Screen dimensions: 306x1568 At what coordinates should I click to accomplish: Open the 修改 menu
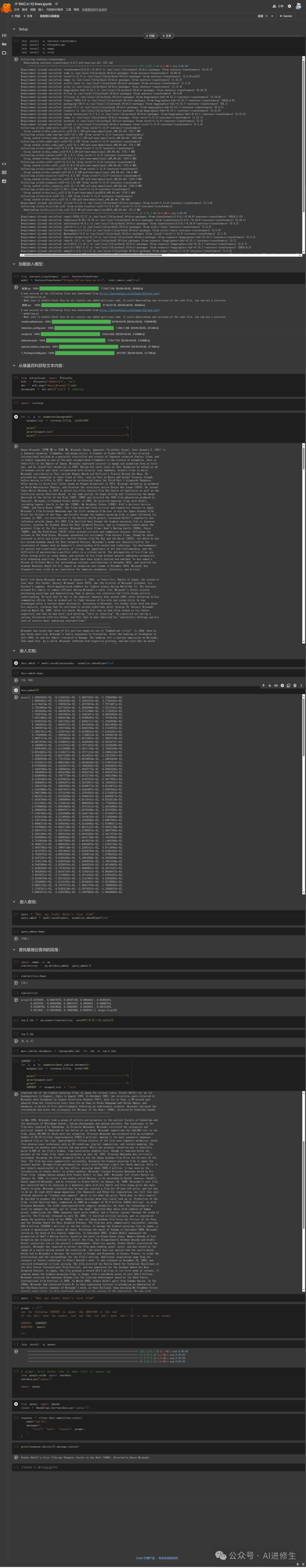[25, 10]
